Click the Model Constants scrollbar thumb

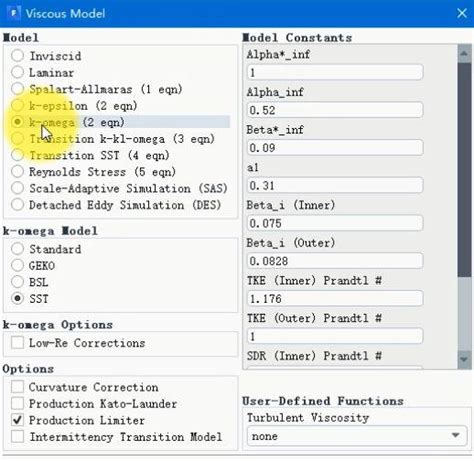coord(464,170)
